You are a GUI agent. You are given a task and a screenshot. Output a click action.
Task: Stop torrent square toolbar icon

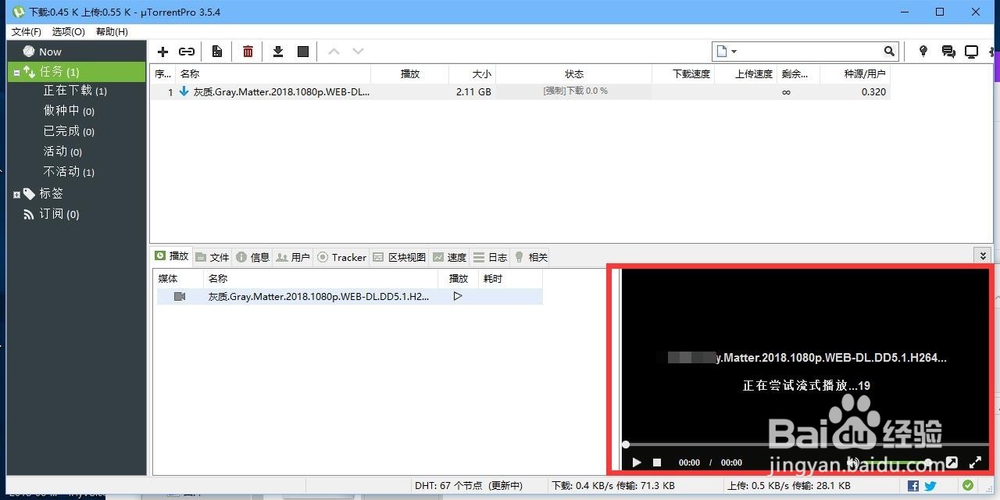304,52
